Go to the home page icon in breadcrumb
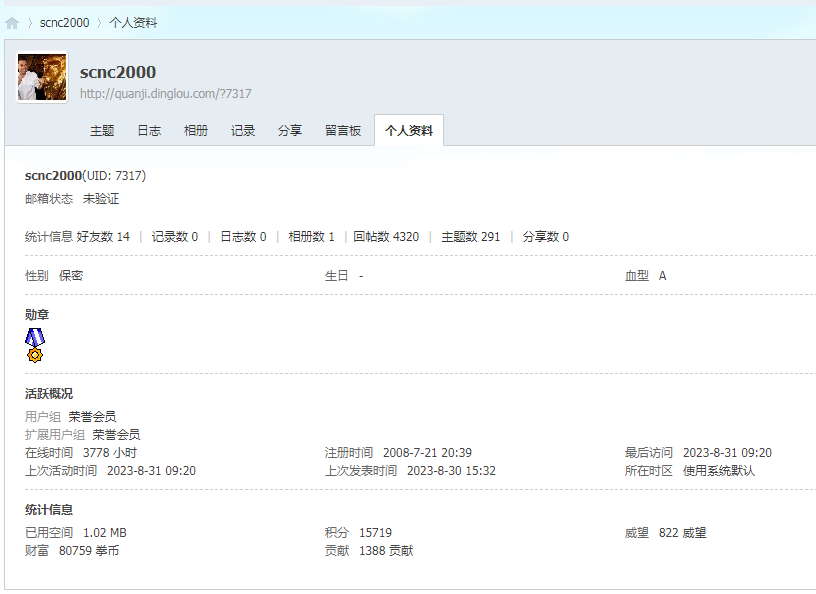The height and width of the screenshot is (594, 816). (12, 23)
